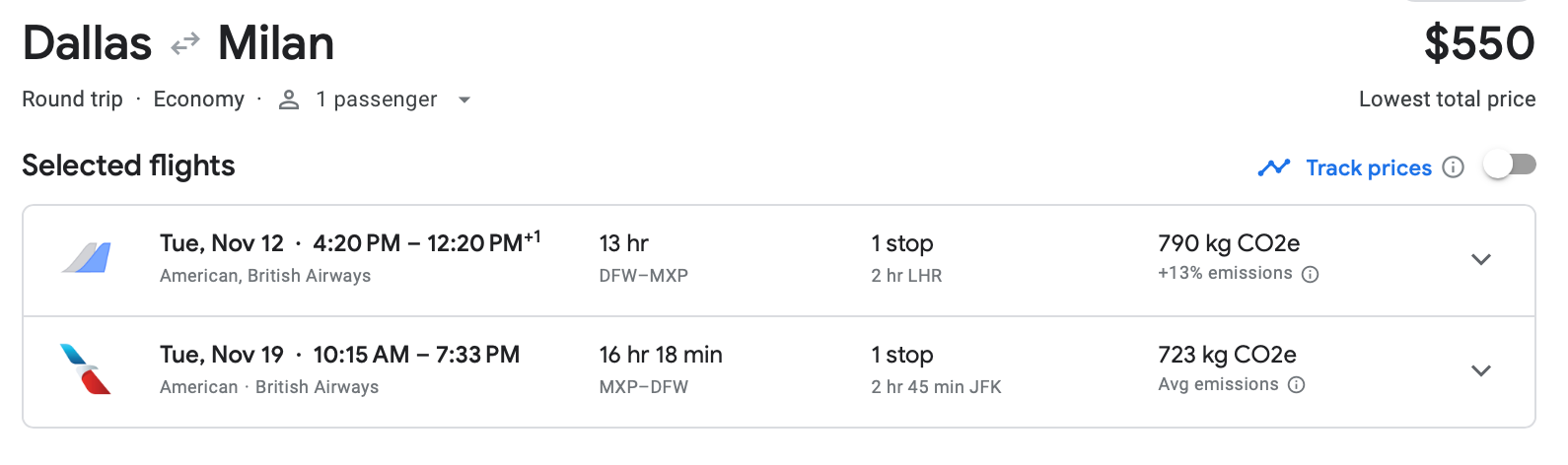Image resolution: width=1568 pixels, height=465 pixels.
Task: Open the info icon beside Track prices
Action: pyautogui.click(x=1453, y=167)
